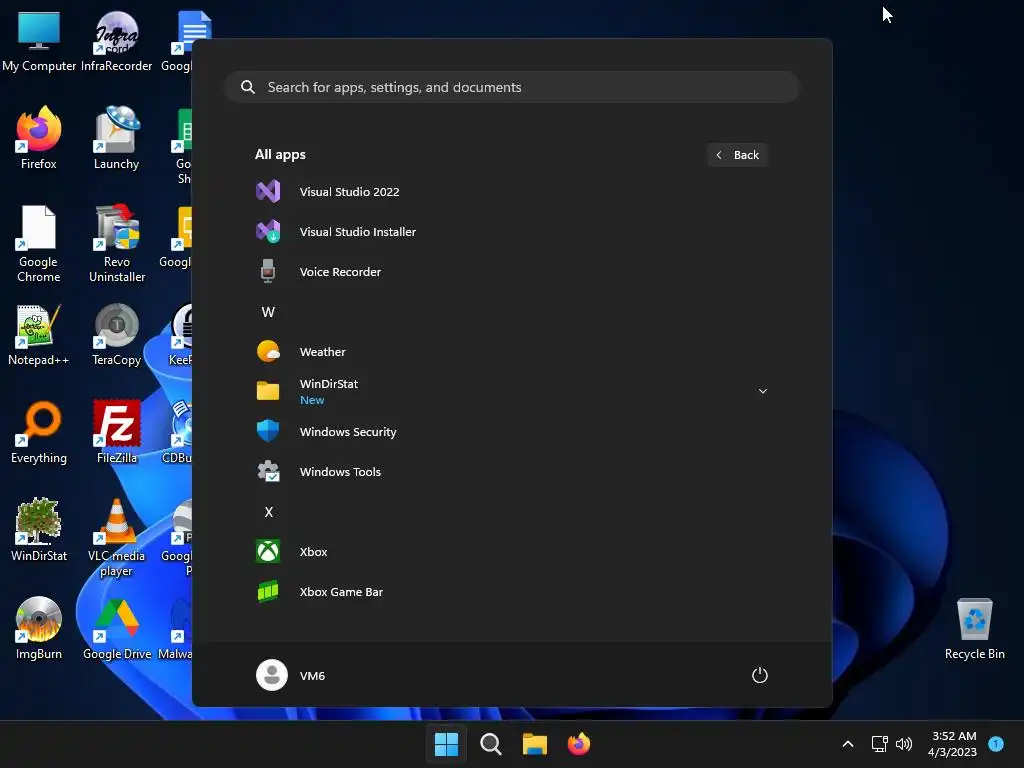
Task: Select Google Chrome desktop shortcut
Action: (39, 244)
